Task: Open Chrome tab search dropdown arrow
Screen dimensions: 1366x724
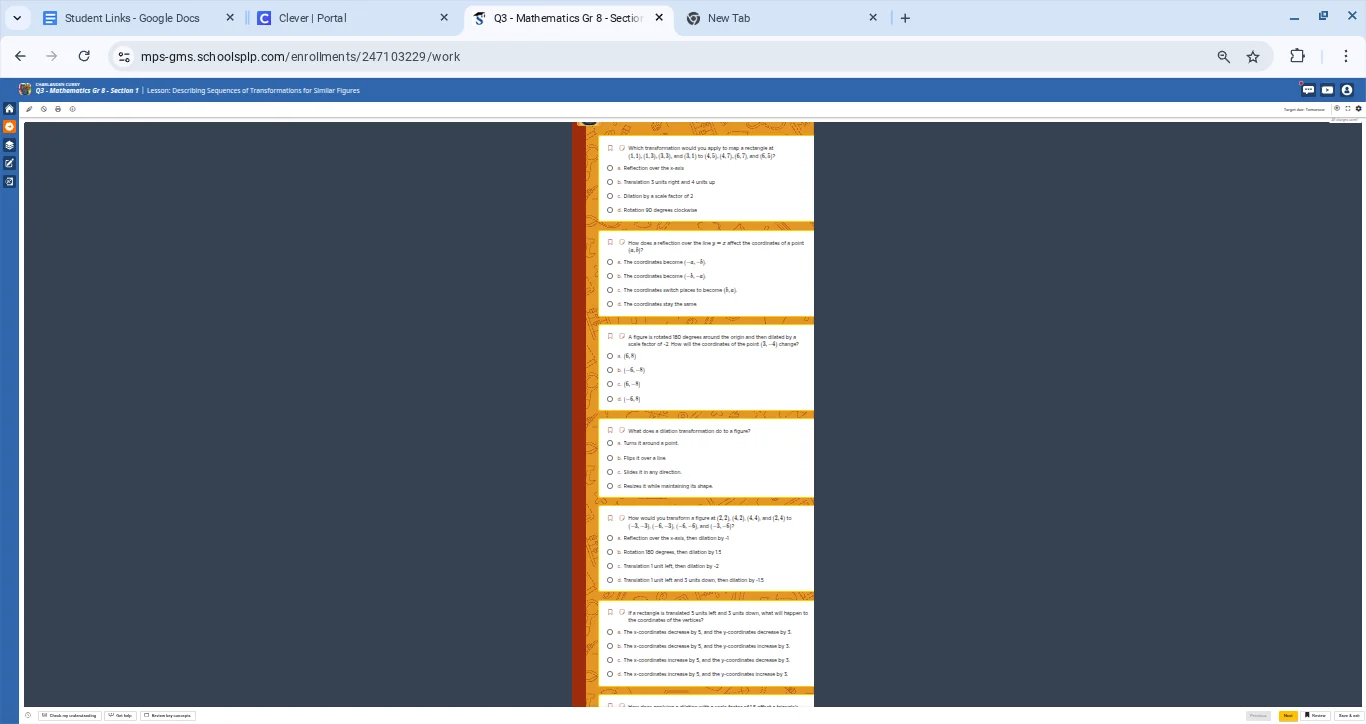Action: 17,18
